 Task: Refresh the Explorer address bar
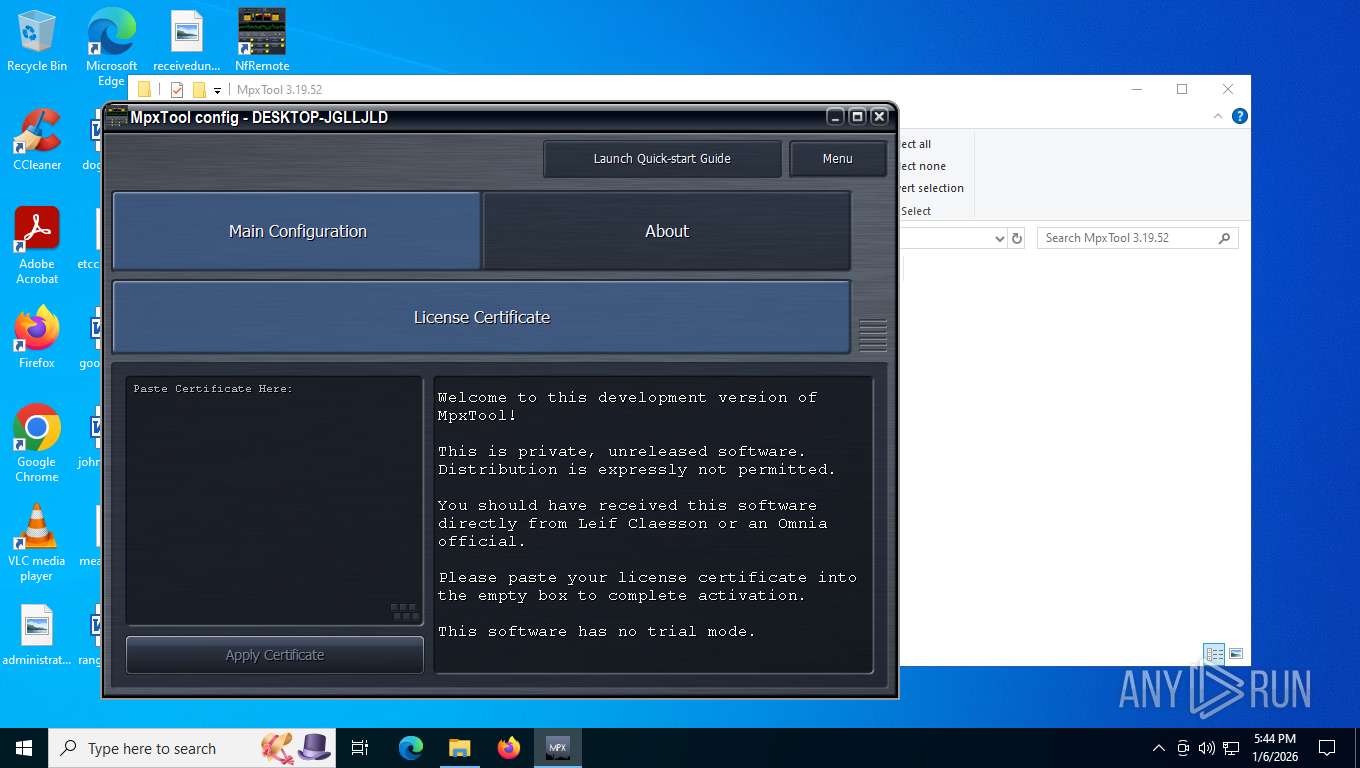click(1017, 238)
